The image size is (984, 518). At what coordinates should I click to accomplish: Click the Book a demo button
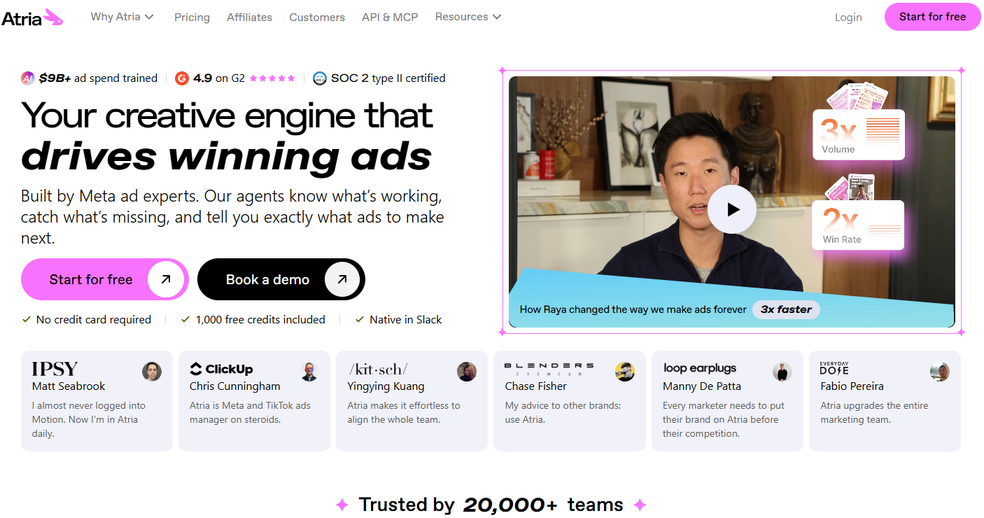[x=281, y=279]
